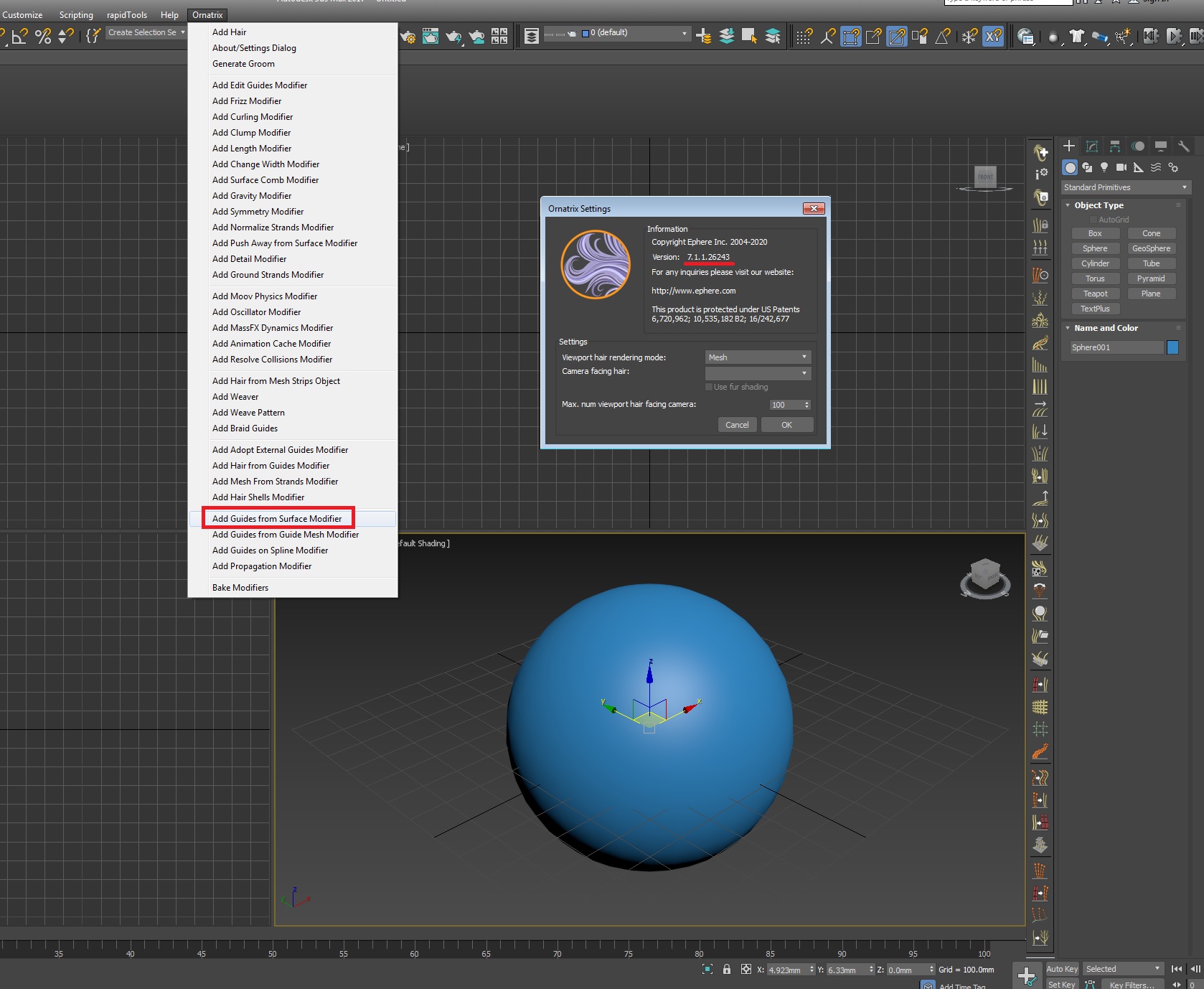Image resolution: width=1204 pixels, height=989 pixels.
Task: Open the Utilities wrench tab
Action: click(x=1183, y=146)
